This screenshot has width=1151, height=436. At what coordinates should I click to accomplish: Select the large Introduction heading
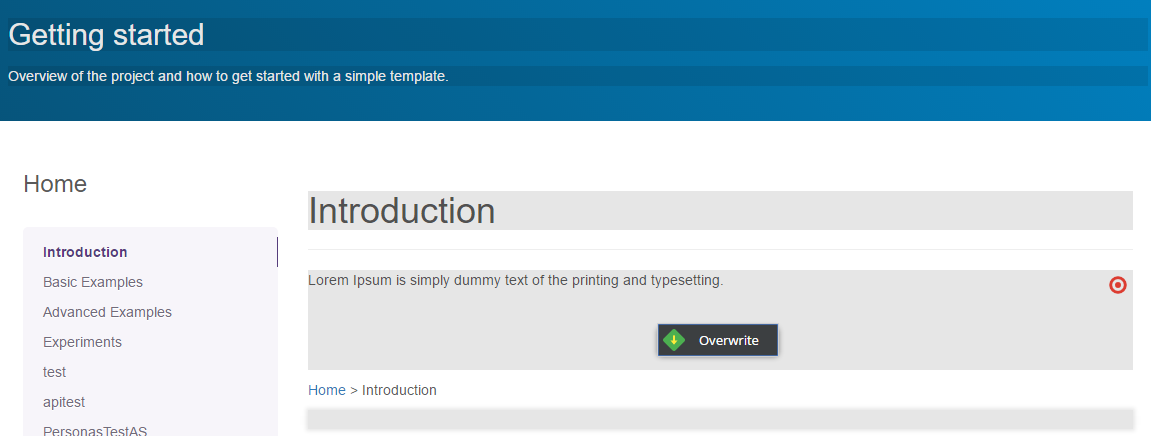[402, 211]
